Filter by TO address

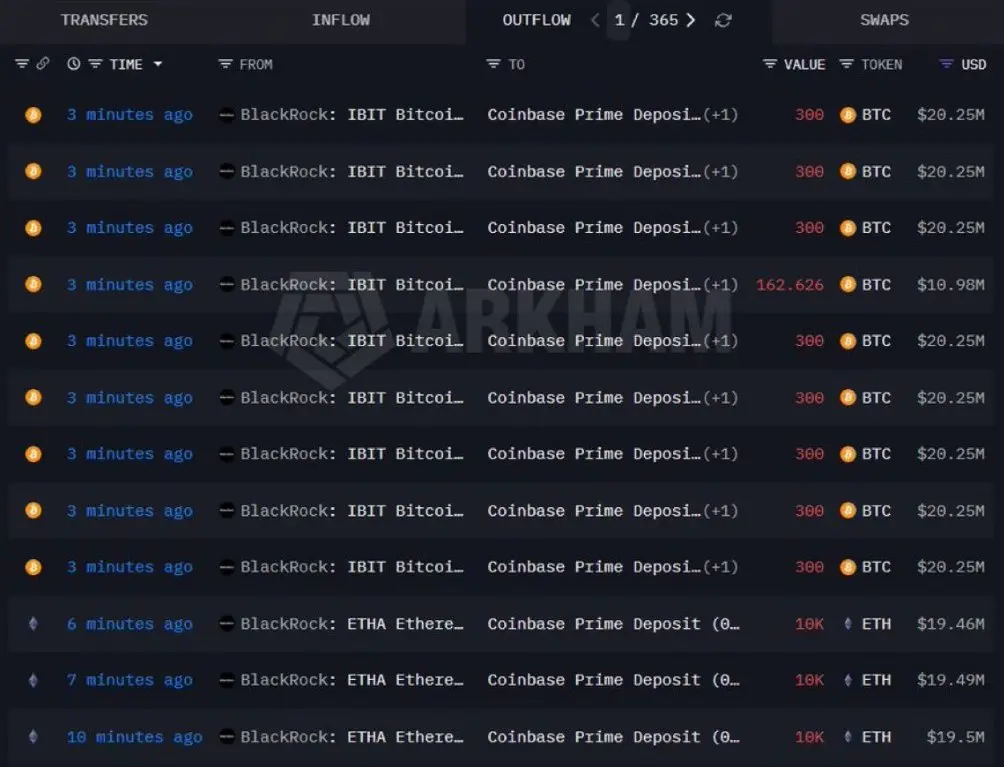(x=493, y=64)
